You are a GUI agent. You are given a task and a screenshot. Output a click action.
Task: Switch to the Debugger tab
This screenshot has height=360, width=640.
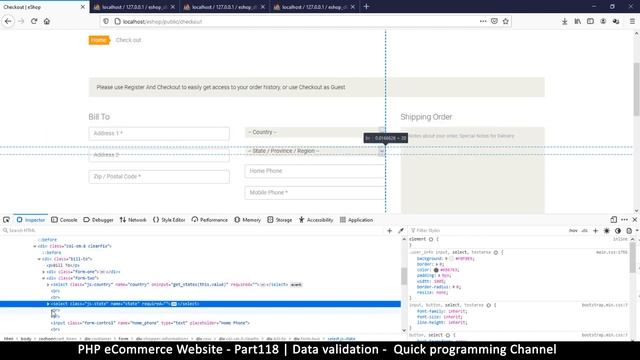(98, 220)
